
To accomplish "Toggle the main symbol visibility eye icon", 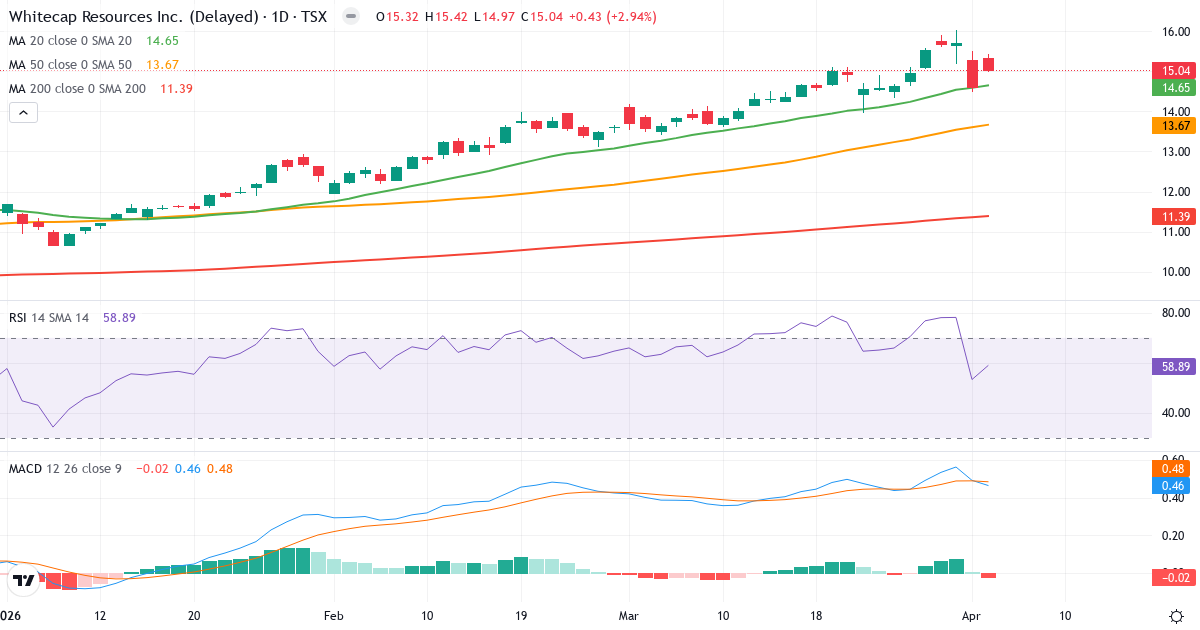I will click(x=348, y=17).
